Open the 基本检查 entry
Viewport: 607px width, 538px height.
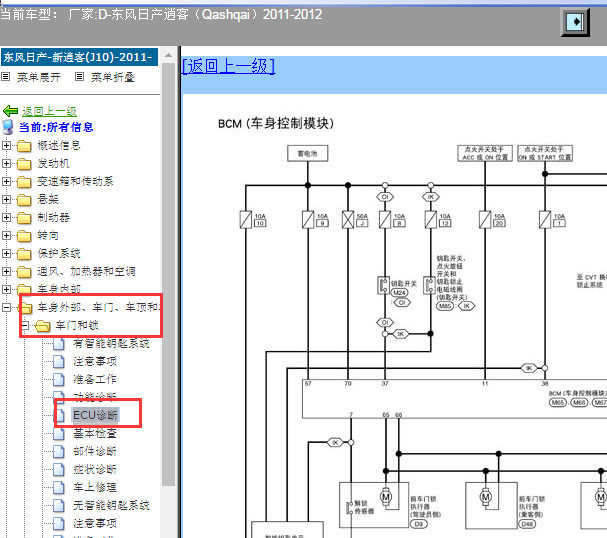click(95, 433)
